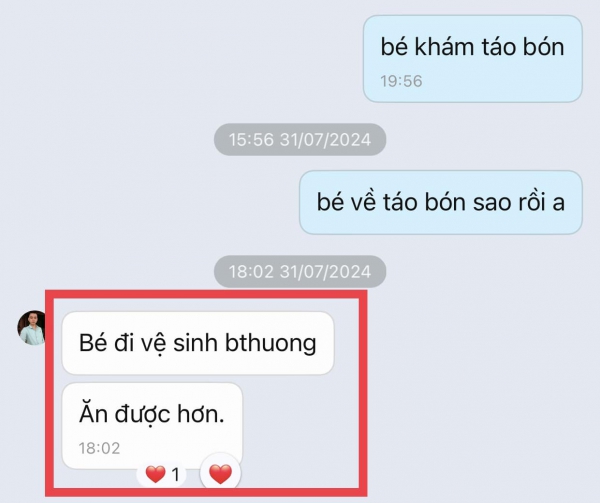Select the 'bé khám táo bón' message bubble
This screenshot has height=503, width=600.
pyautogui.click(x=473, y=59)
